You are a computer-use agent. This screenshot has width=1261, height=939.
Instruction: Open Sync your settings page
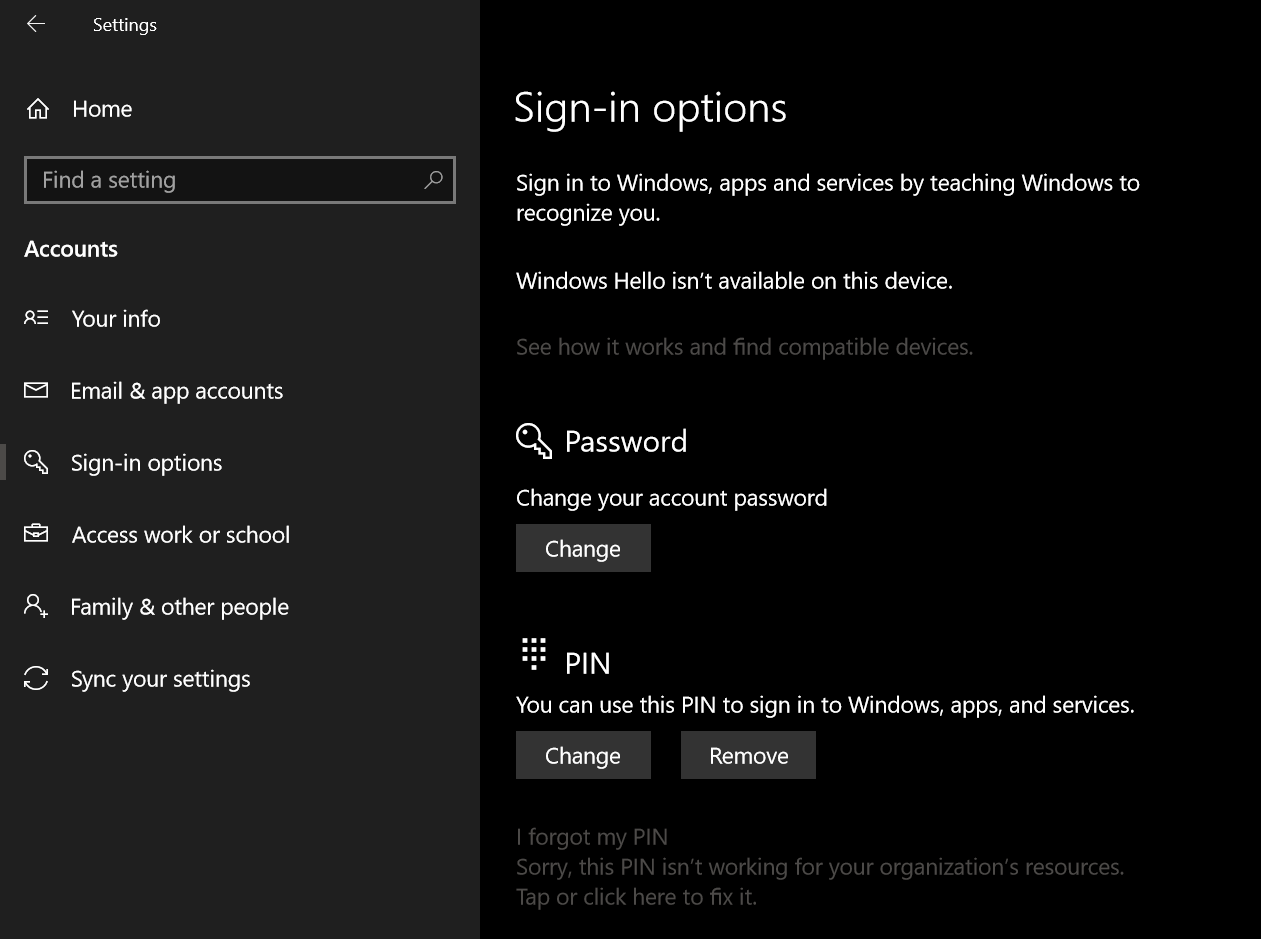161,679
